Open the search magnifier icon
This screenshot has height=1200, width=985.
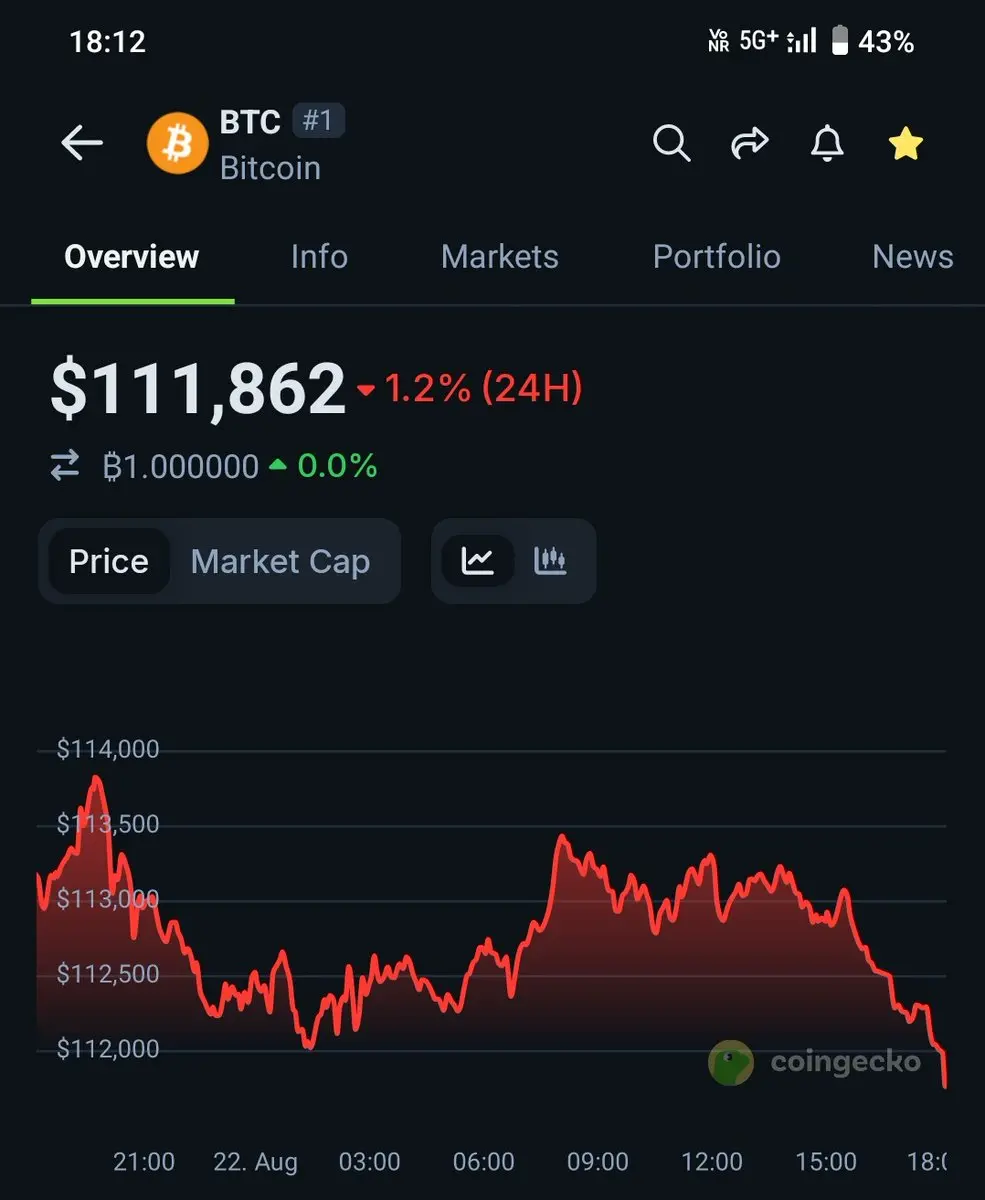point(672,144)
